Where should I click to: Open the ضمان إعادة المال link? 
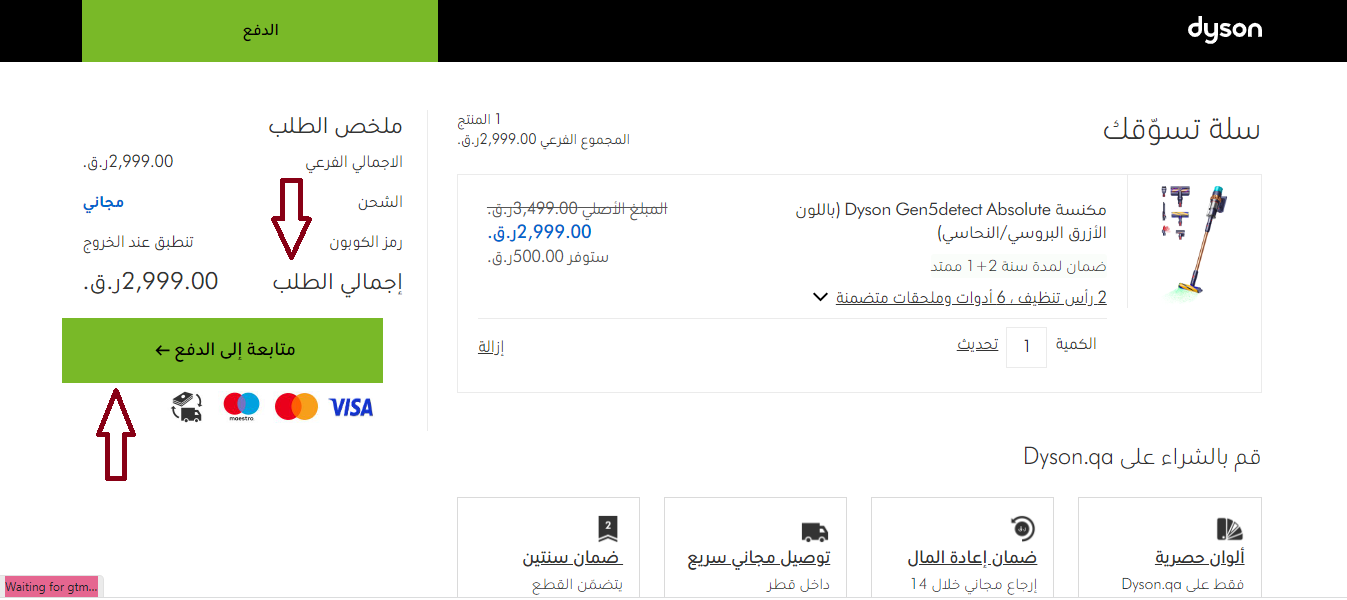click(x=972, y=557)
